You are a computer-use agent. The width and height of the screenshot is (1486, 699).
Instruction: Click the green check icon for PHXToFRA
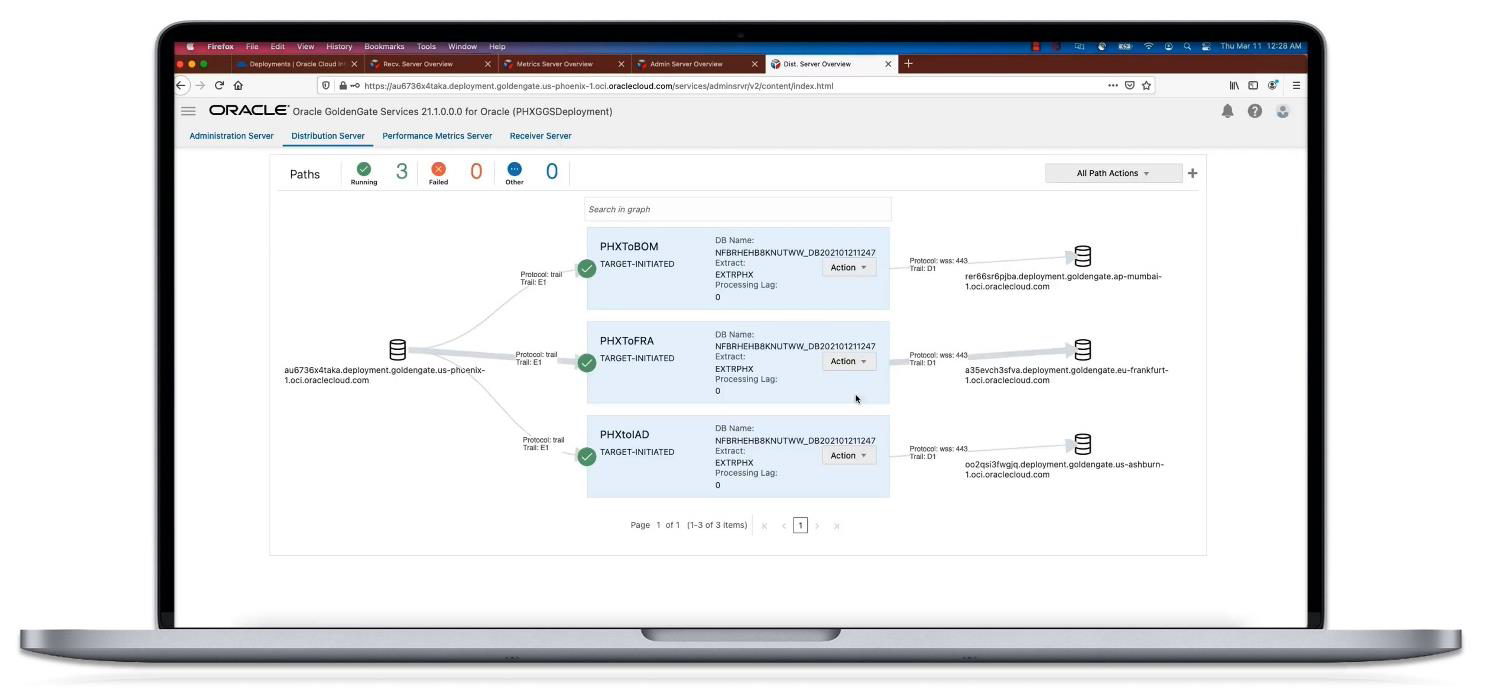587,362
